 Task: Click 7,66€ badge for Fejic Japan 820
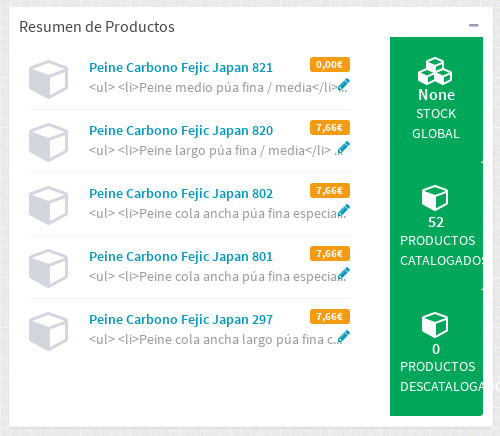point(330,127)
